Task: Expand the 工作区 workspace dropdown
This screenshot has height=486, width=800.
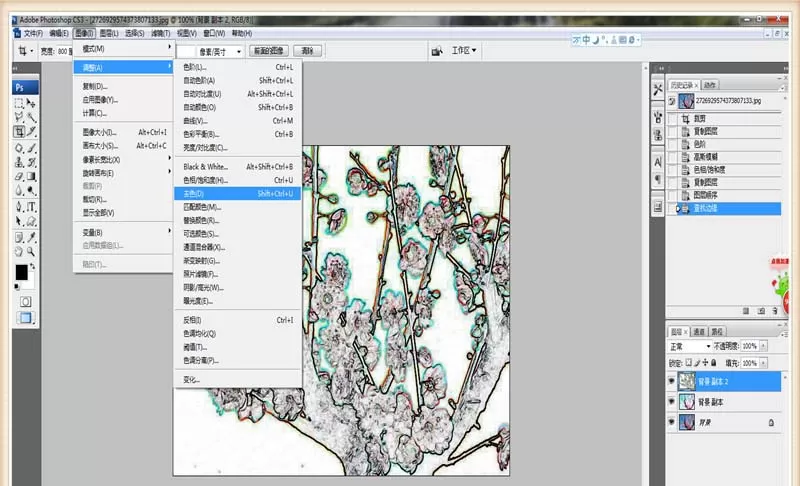Action: 464,50
